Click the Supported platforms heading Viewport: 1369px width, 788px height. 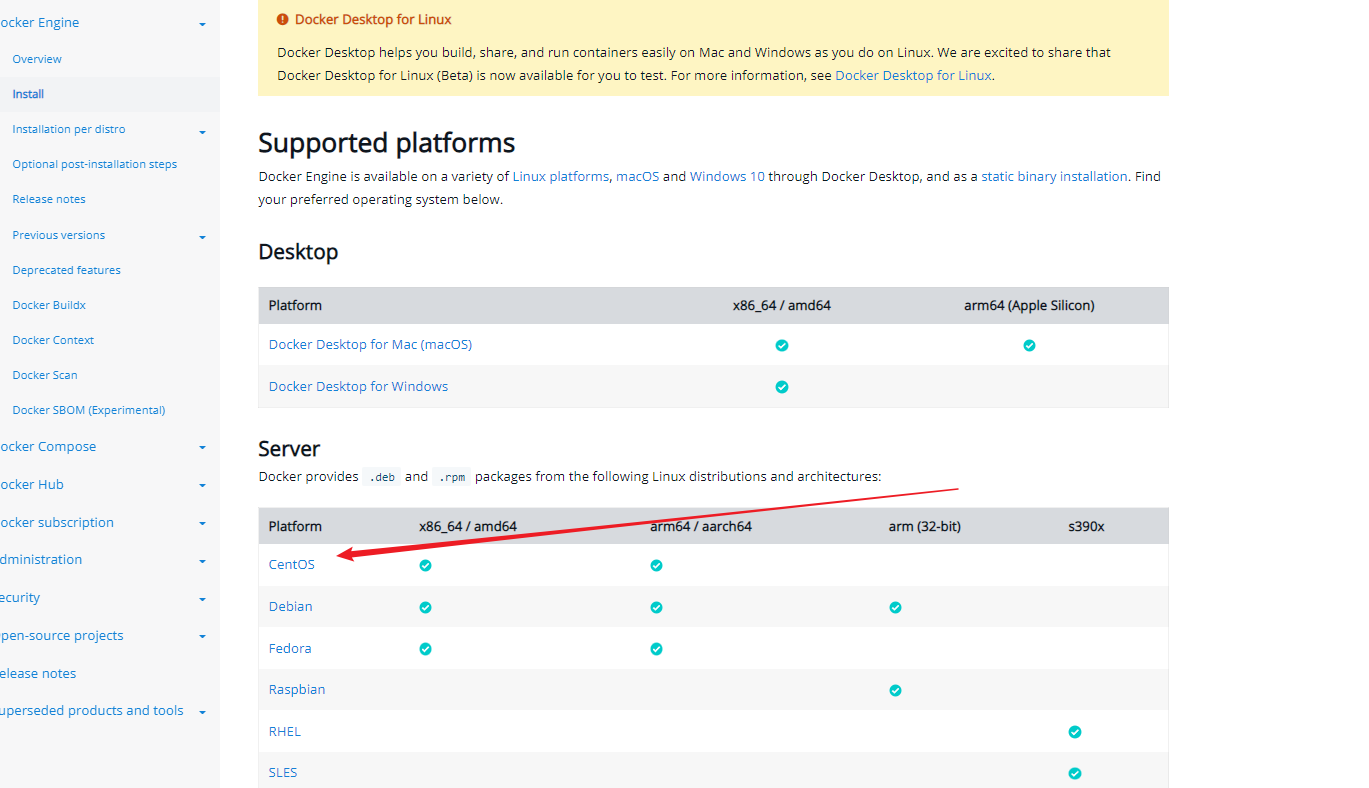(387, 143)
